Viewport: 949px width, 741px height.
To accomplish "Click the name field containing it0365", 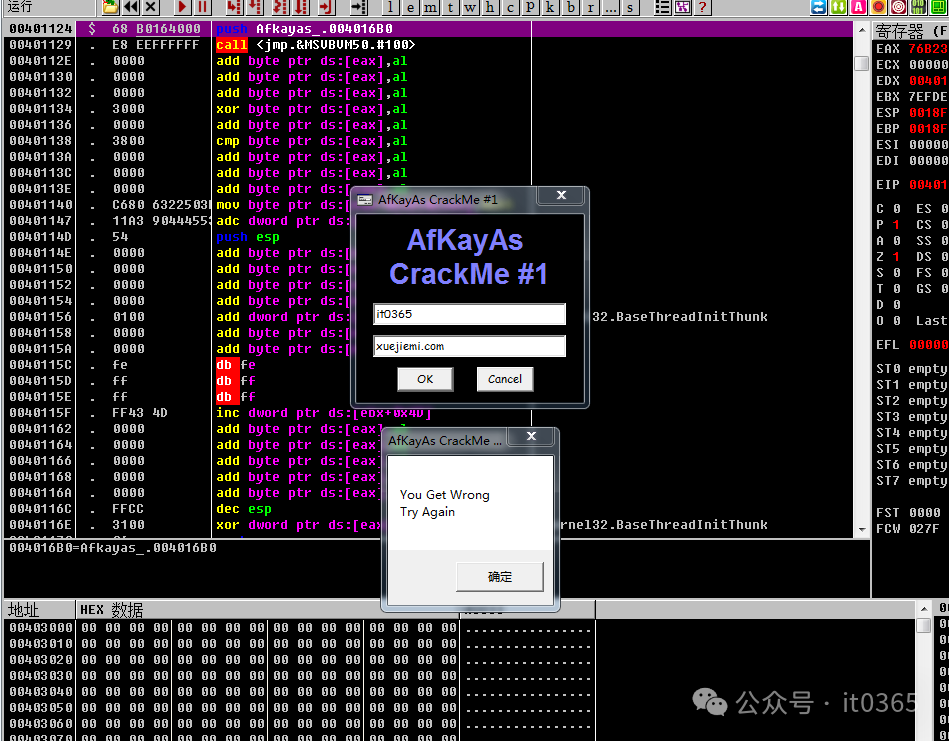I will [x=469, y=314].
